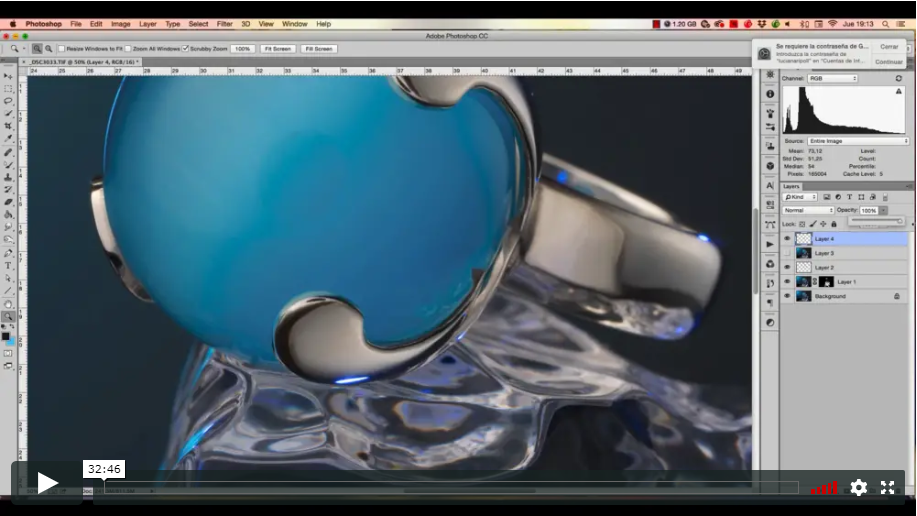Select the Zoom tool in toolbox
The image size is (917, 516).
pos(8,317)
